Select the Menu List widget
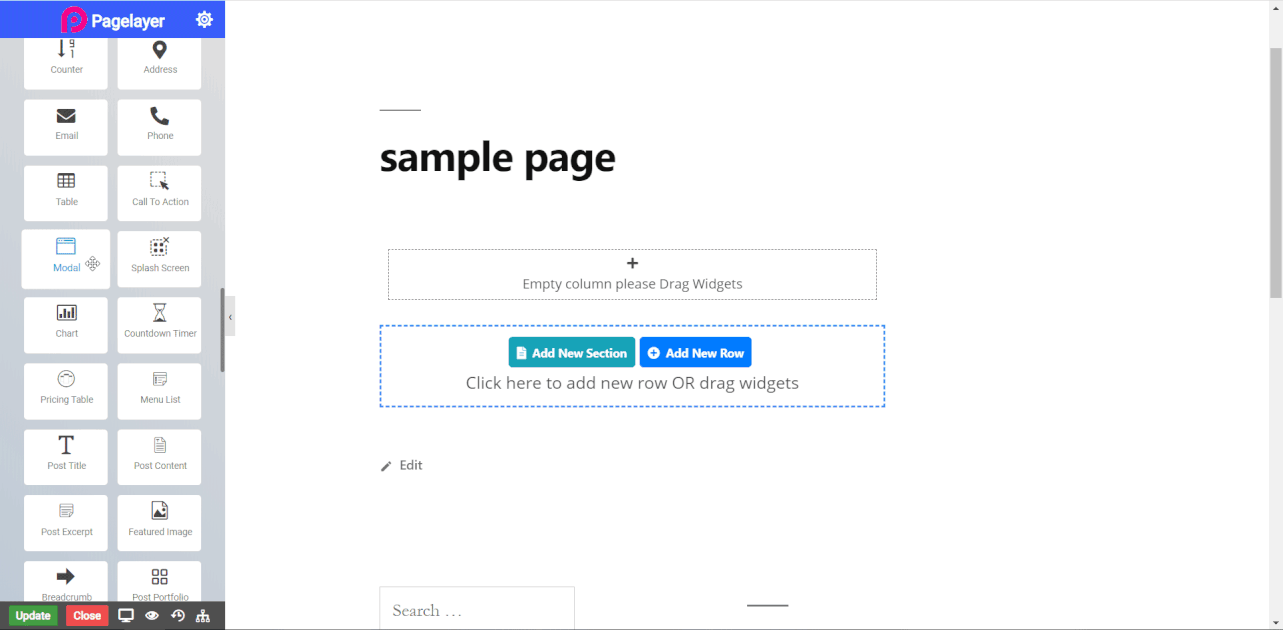1283x630 pixels. [x=159, y=390]
